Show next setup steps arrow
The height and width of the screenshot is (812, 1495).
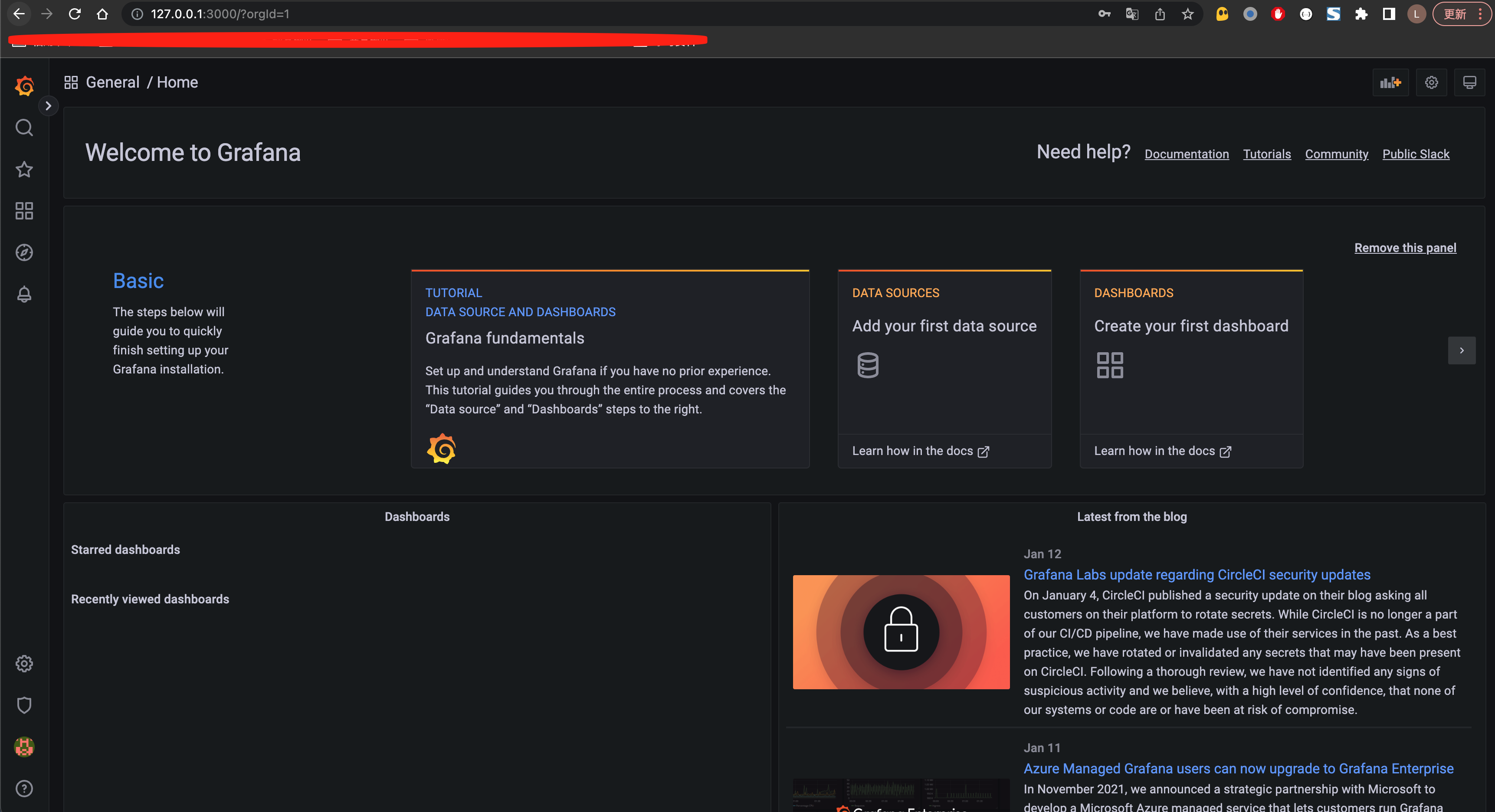click(1461, 350)
